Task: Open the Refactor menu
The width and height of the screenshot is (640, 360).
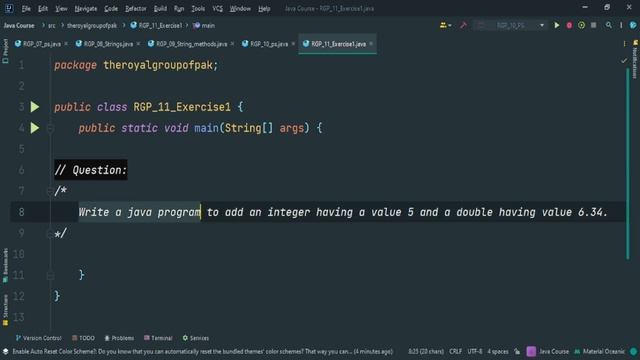Action: (136, 9)
